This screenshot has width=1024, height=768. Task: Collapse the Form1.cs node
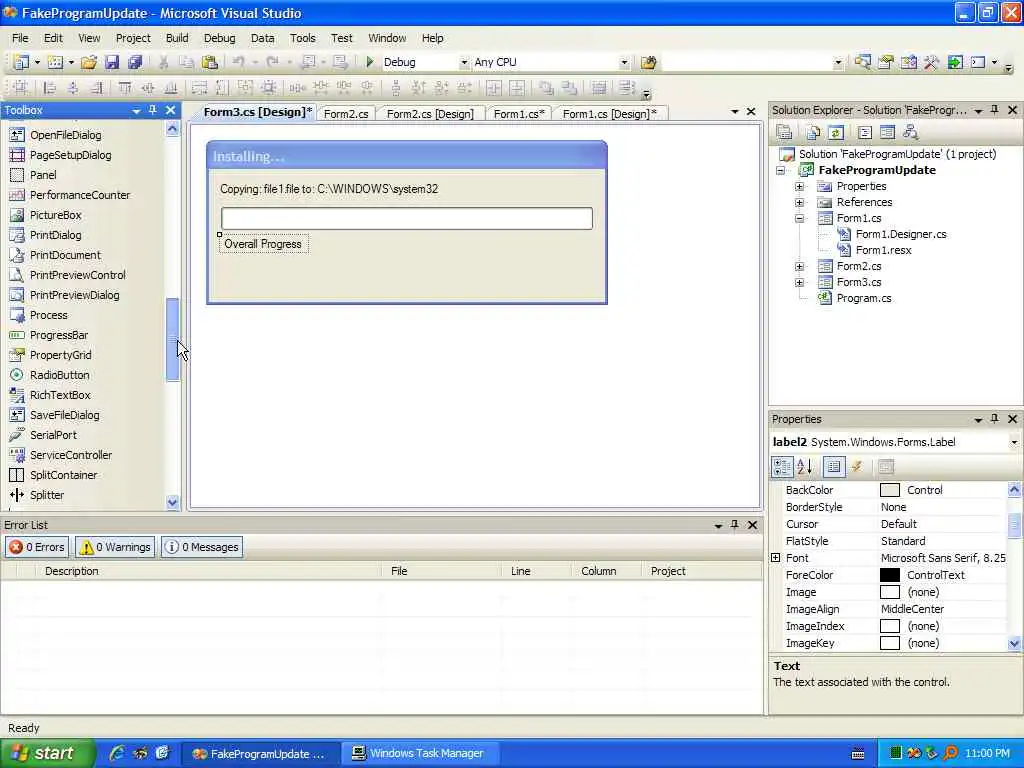pyautogui.click(x=799, y=218)
